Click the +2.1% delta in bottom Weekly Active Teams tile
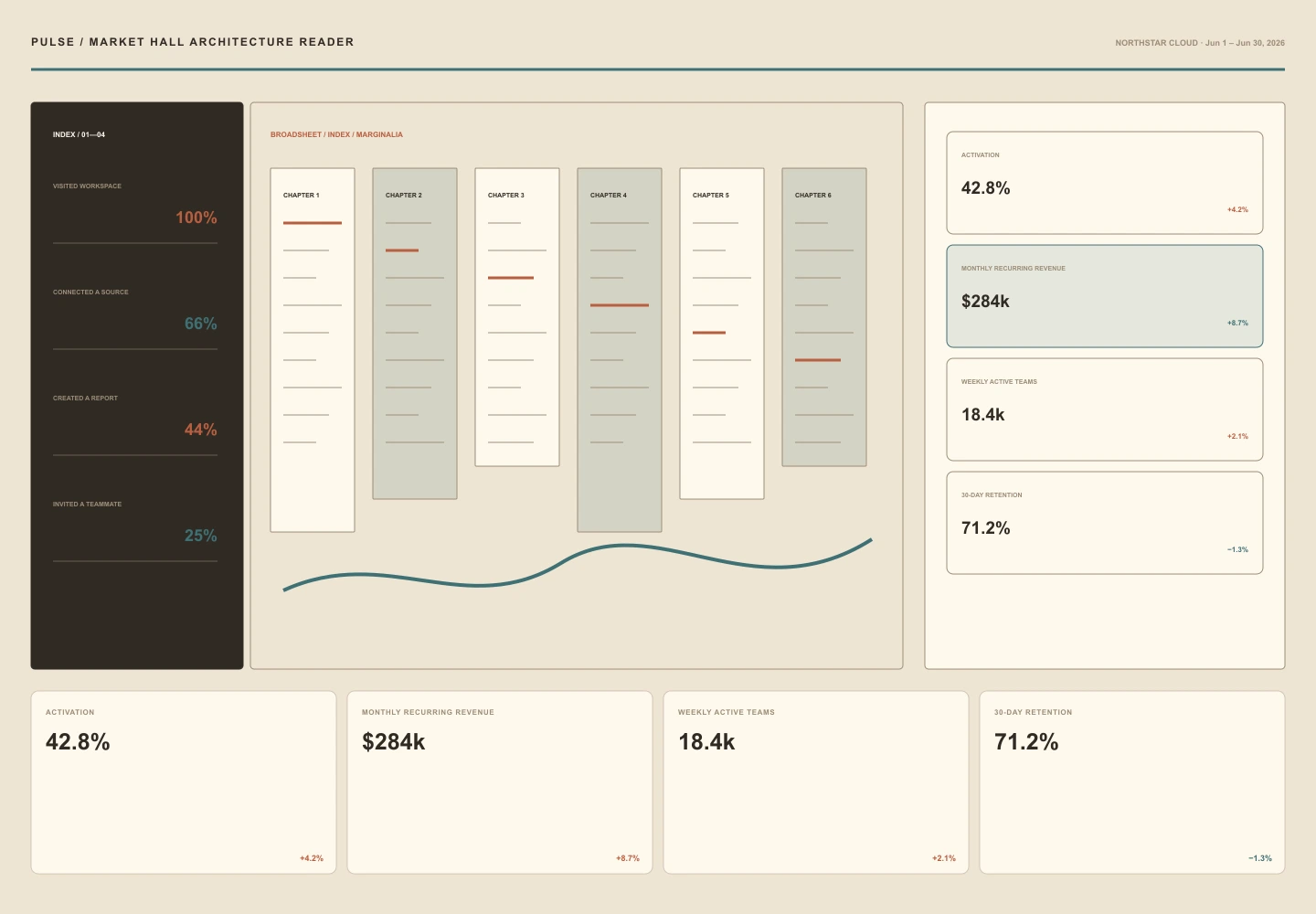 coord(944,858)
